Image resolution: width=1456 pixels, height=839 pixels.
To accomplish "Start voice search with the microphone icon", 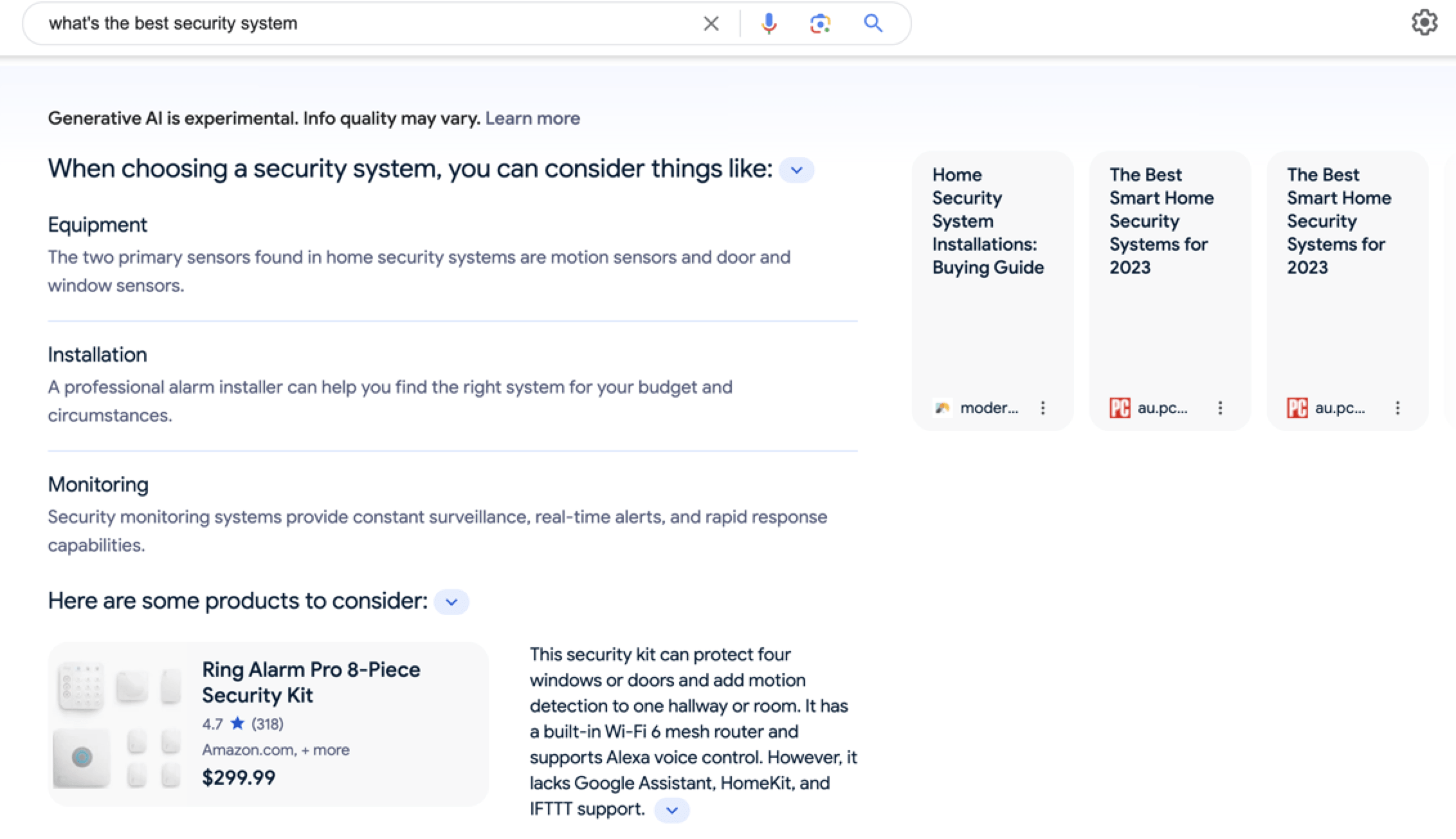I will [769, 24].
